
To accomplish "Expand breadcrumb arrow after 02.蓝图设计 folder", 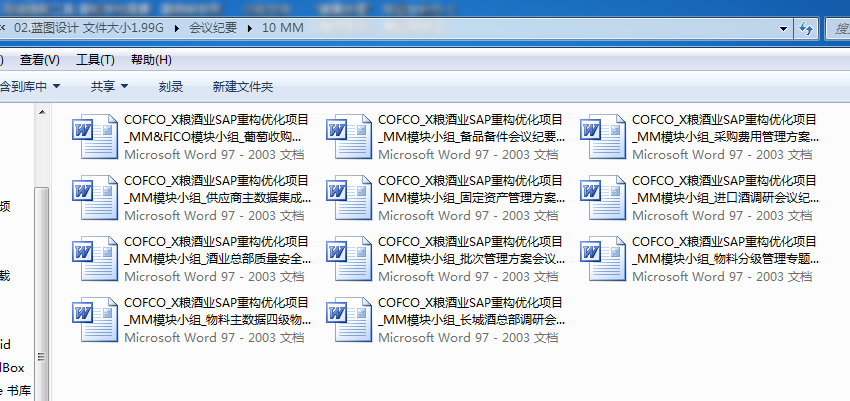I will [177, 28].
